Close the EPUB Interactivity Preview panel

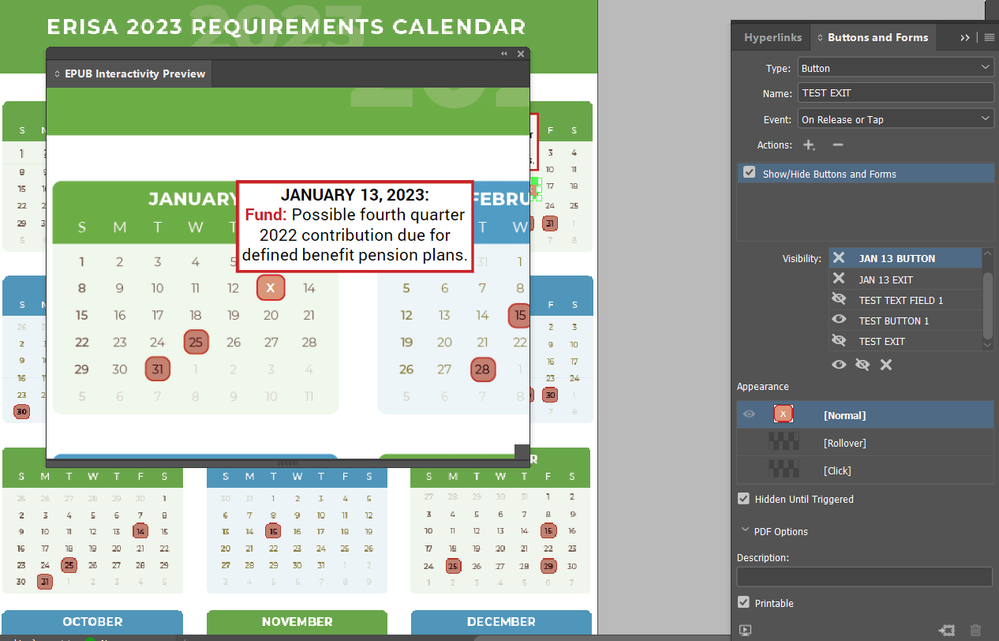(521, 54)
